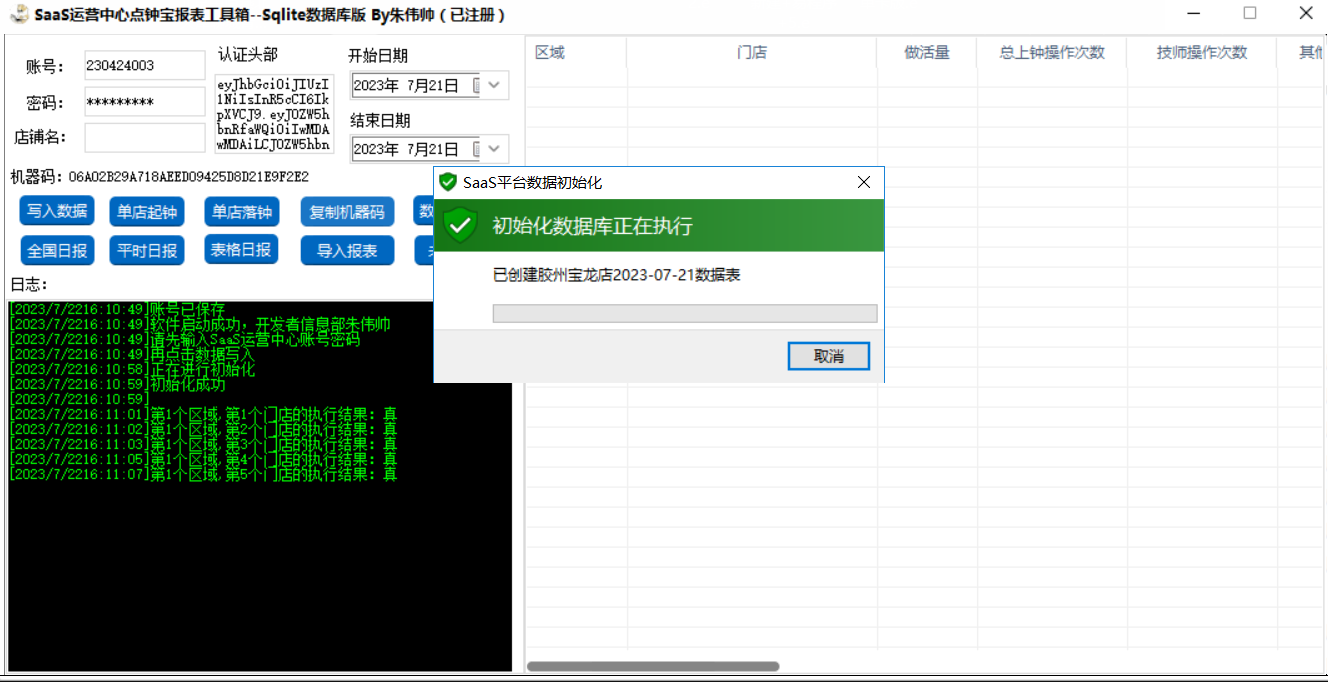Click the 复制机器码 button

click(347, 212)
